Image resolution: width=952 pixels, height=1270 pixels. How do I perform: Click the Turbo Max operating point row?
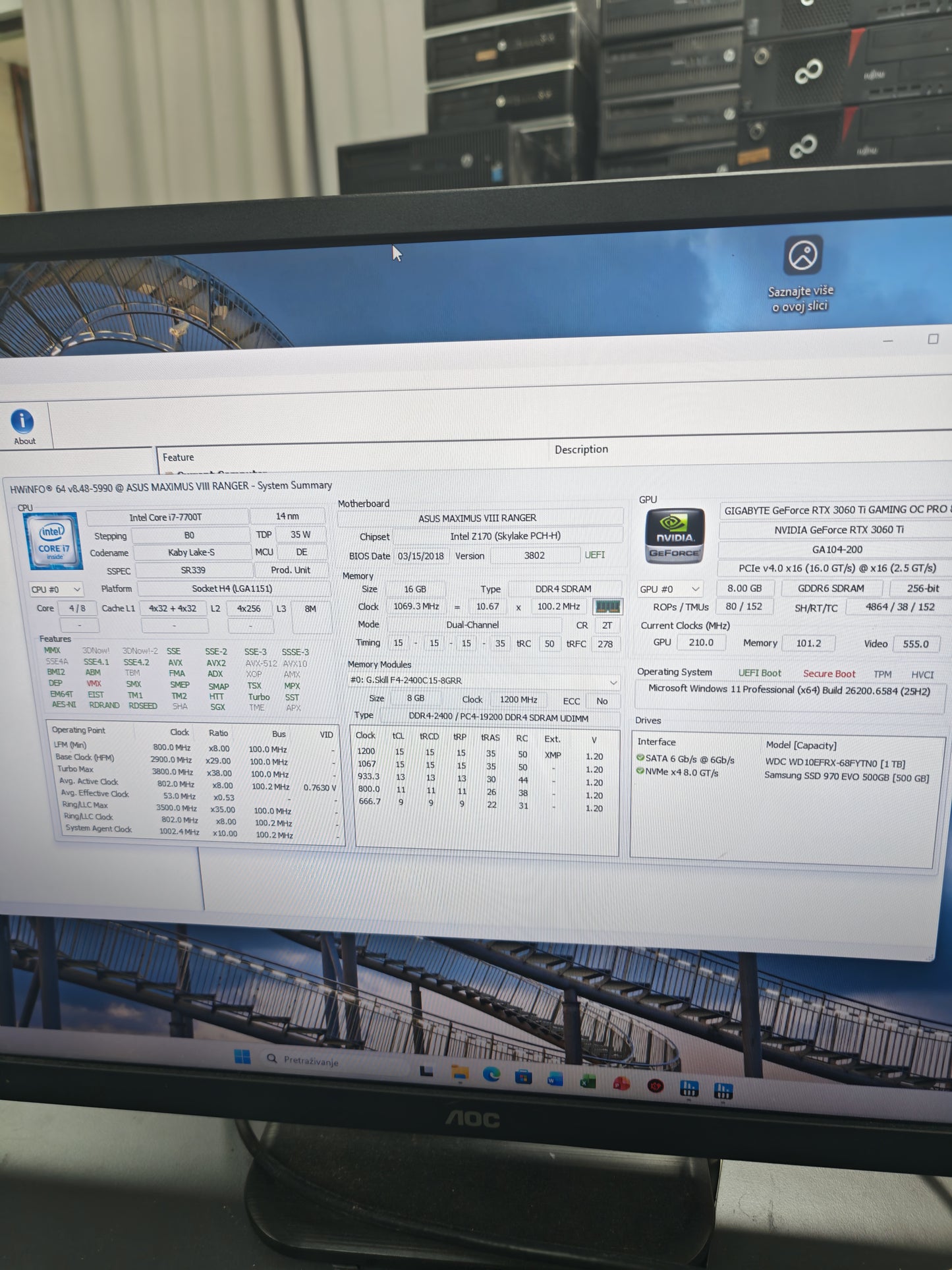tap(195, 772)
